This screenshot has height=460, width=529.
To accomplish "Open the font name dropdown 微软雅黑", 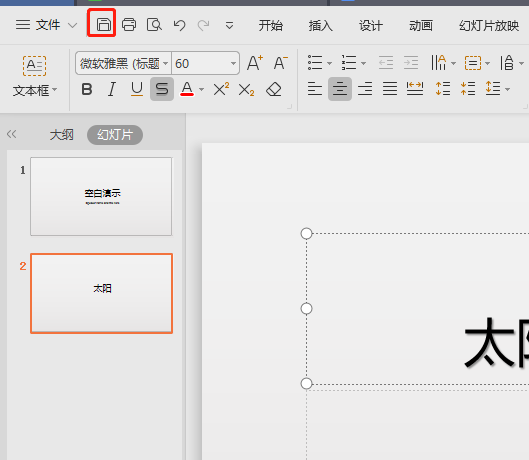I will point(165,63).
